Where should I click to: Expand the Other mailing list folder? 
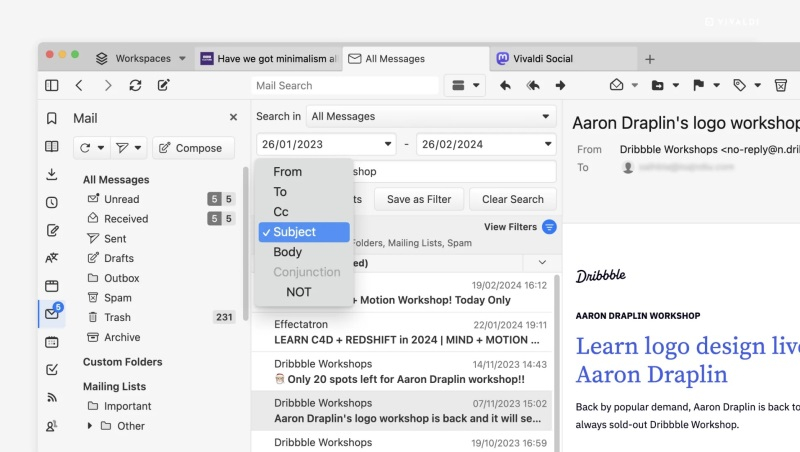[x=91, y=426]
